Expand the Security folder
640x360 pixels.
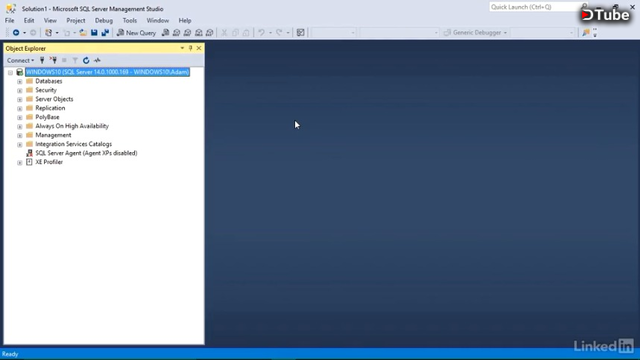coord(20,90)
